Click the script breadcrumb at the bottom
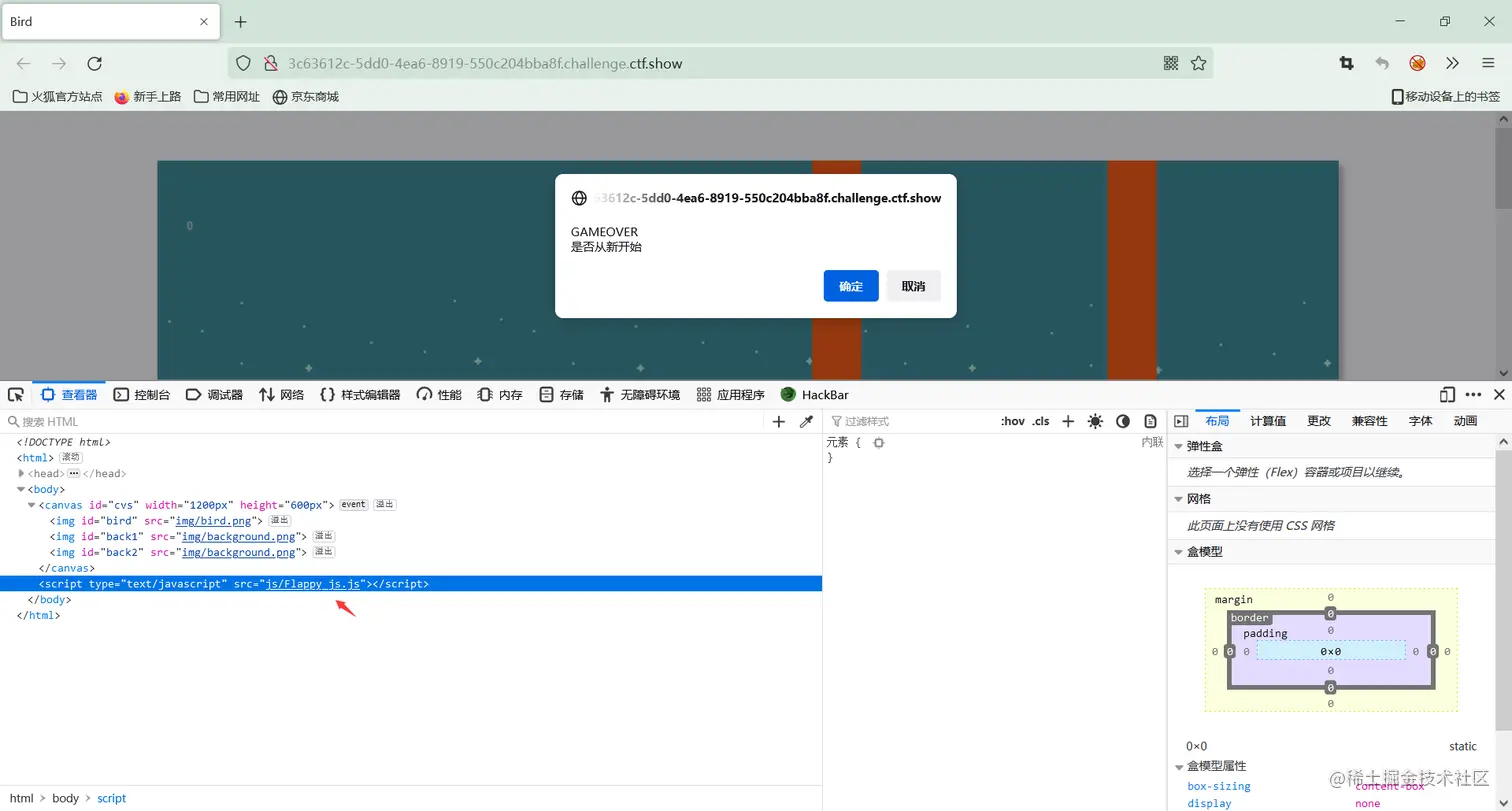This screenshot has width=1512, height=811. tap(111, 798)
